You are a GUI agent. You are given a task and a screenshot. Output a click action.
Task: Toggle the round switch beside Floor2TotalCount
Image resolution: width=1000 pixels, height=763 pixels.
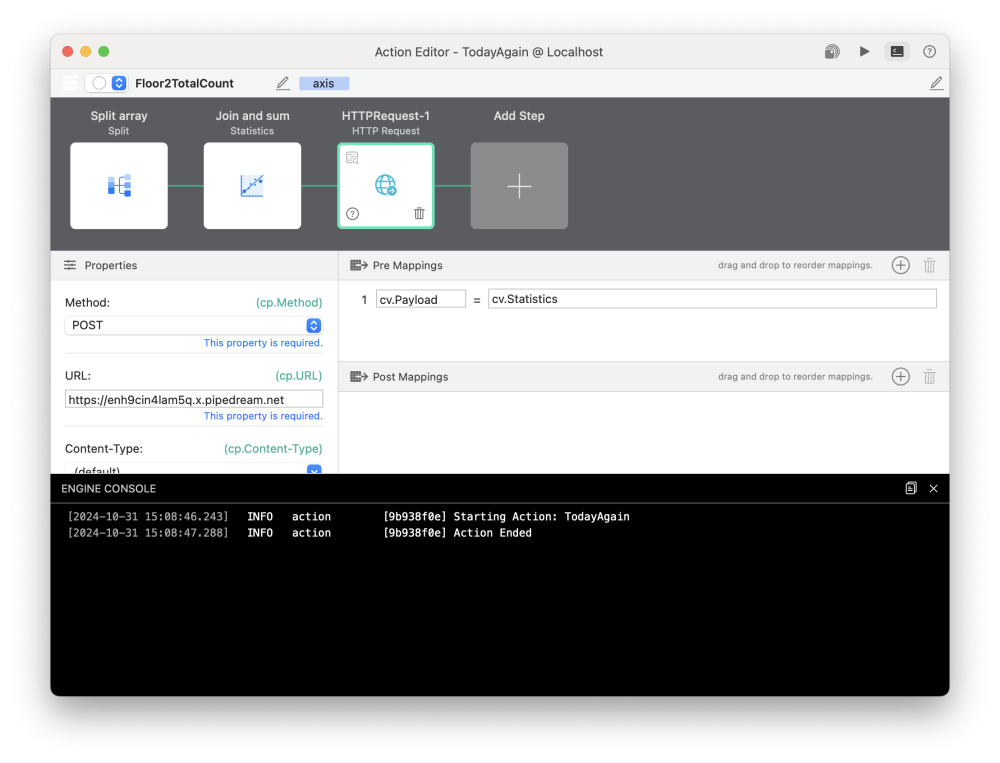click(99, 84)
